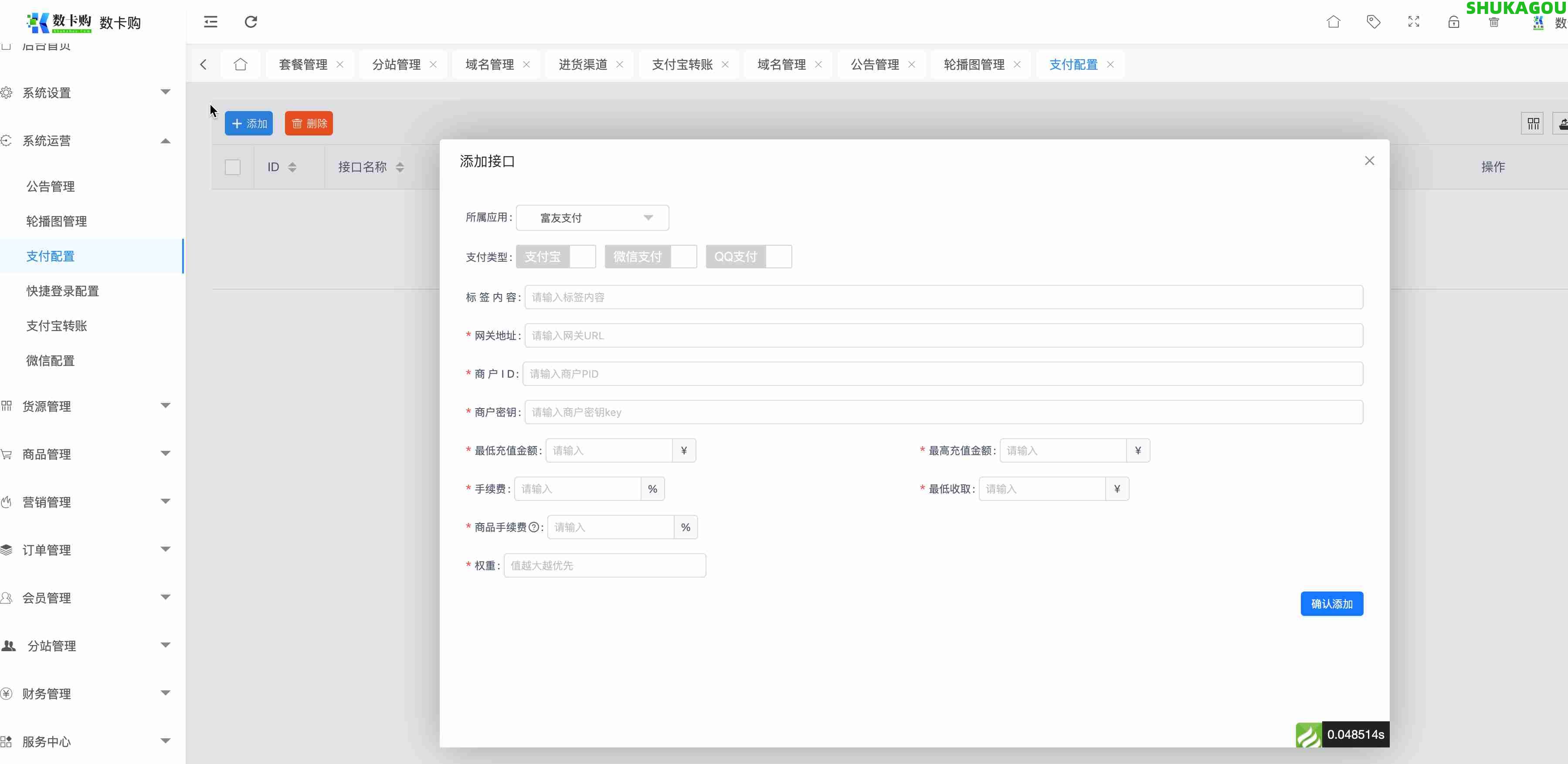Switch to the 套餐管理 tab

[x=302, y=64]
